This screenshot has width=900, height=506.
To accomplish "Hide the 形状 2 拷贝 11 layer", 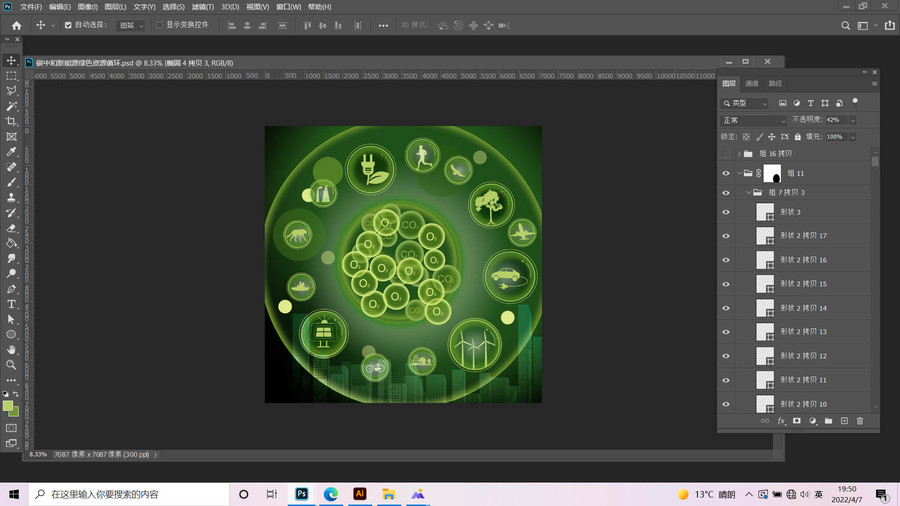I will tap(726, 380).
